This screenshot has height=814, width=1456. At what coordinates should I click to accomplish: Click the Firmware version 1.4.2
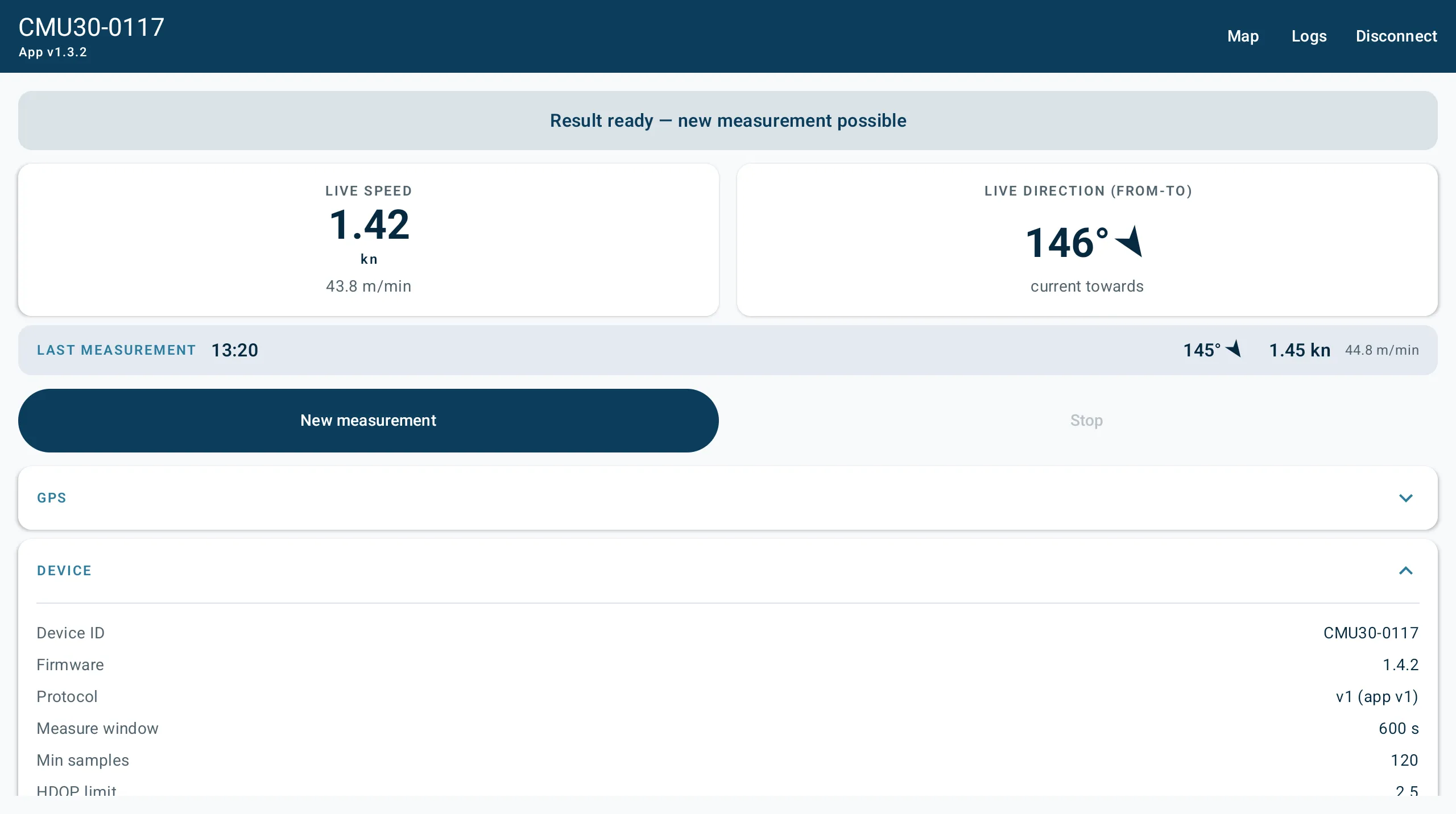[1400, 665]
